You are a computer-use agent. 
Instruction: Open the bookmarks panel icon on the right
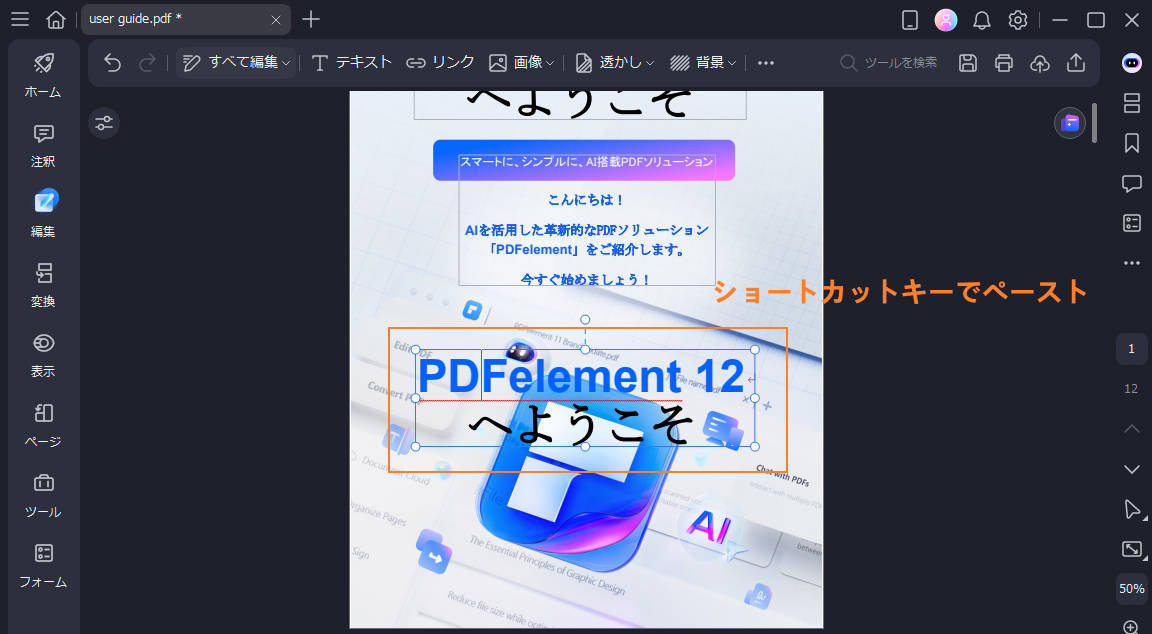1131,143
